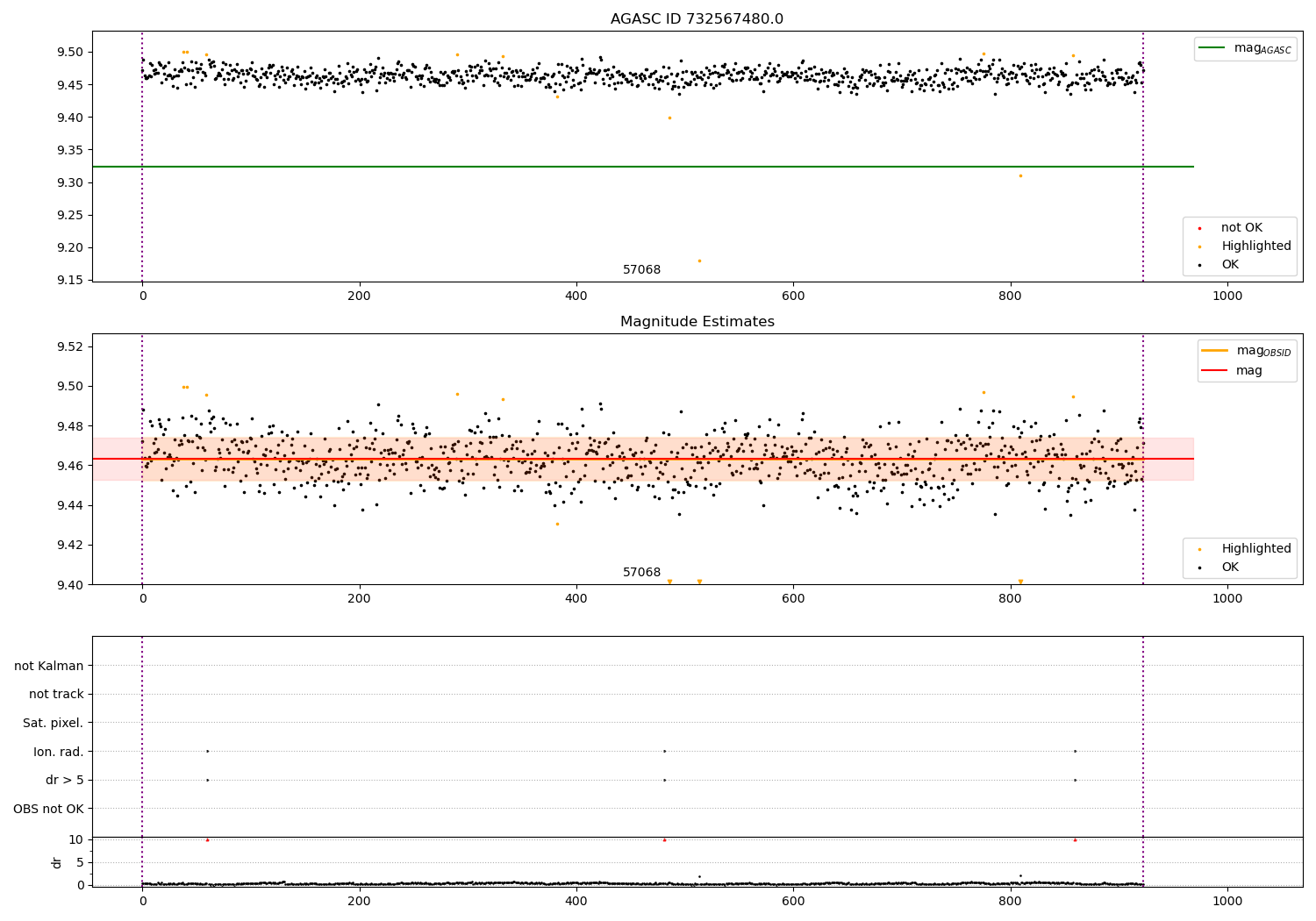The image size is (1316, 921).
Task: Click the red "mag" legend entry
Action: pyautogui.click(x=1233, y=370)
